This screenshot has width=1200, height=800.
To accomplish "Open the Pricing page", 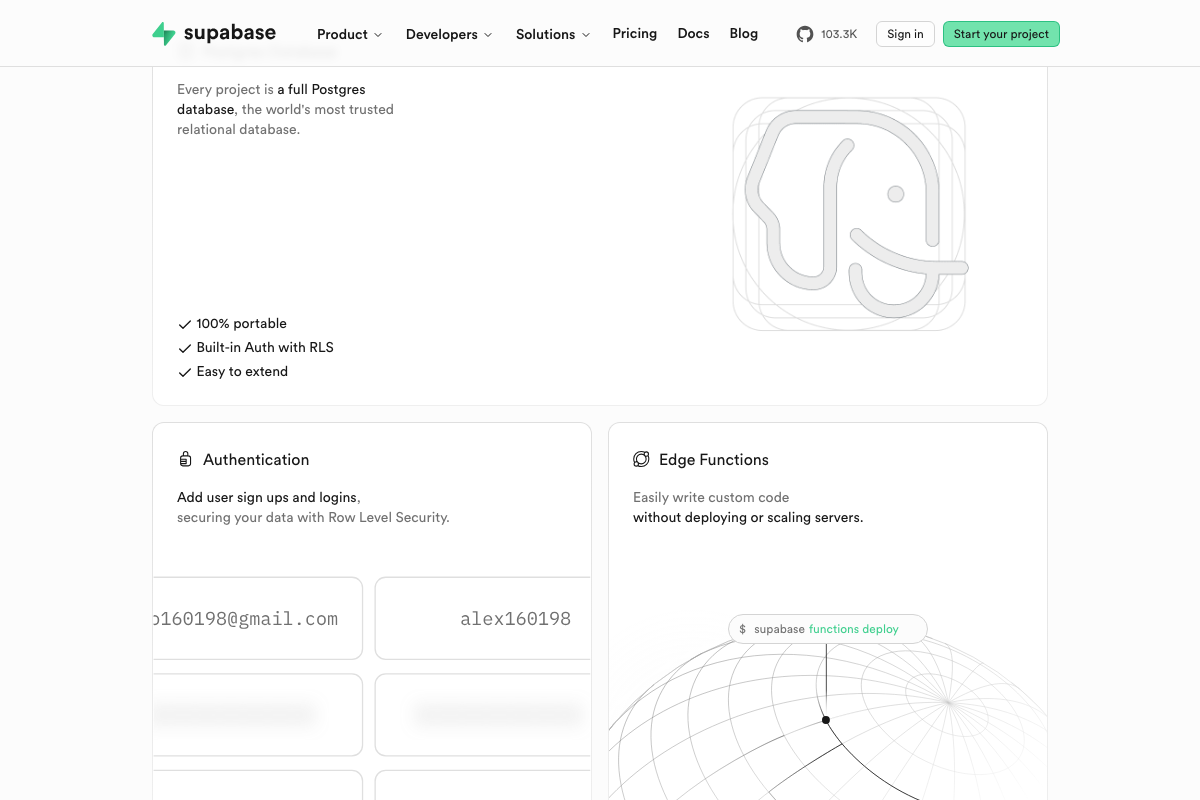I will tap(635, 33).
